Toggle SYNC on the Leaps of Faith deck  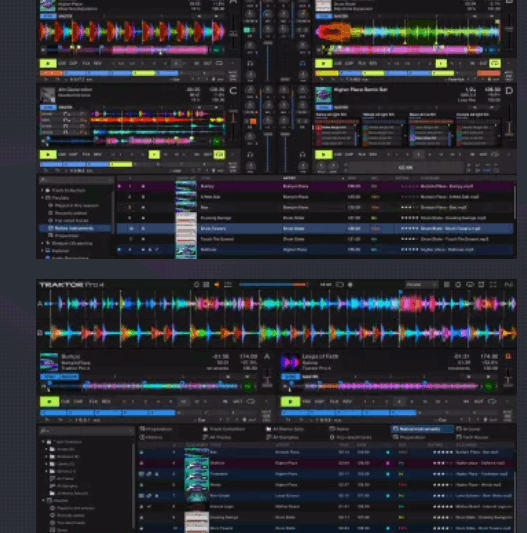[x=290, y=377]
